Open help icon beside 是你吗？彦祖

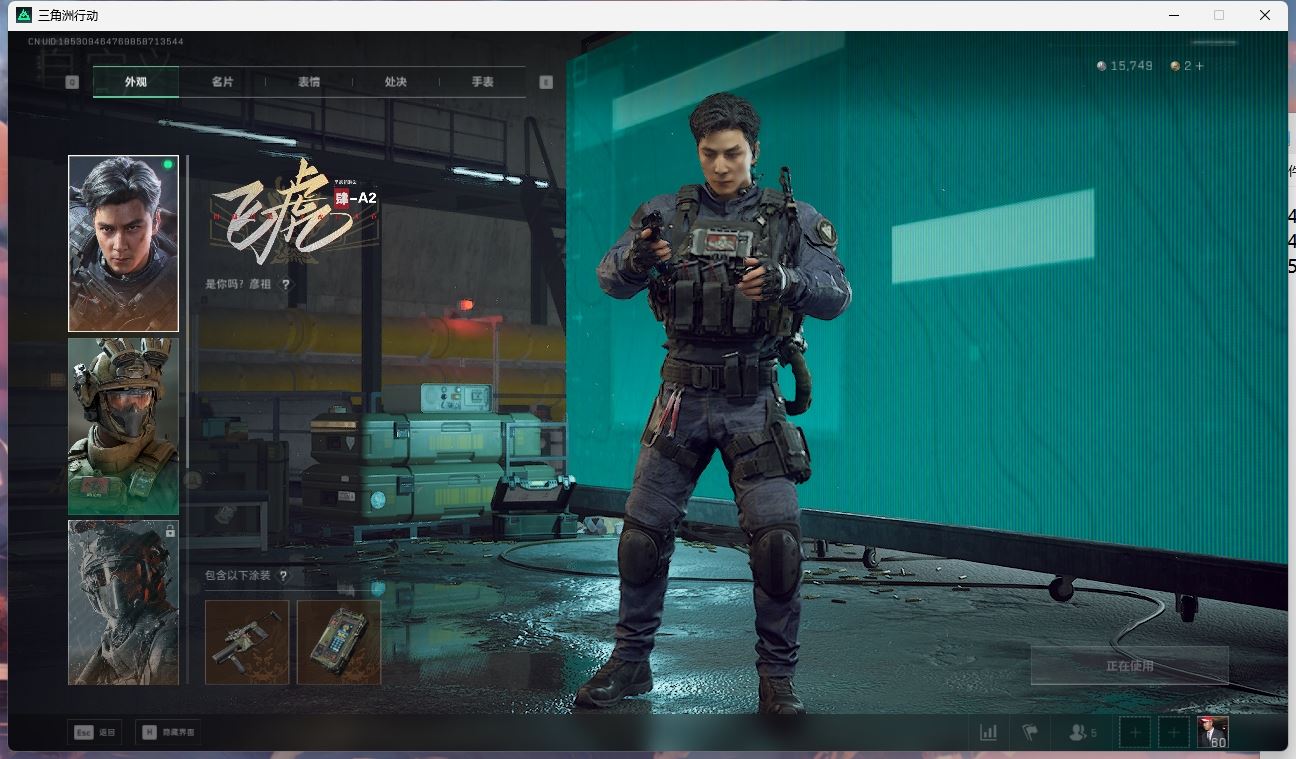point(286,285)
